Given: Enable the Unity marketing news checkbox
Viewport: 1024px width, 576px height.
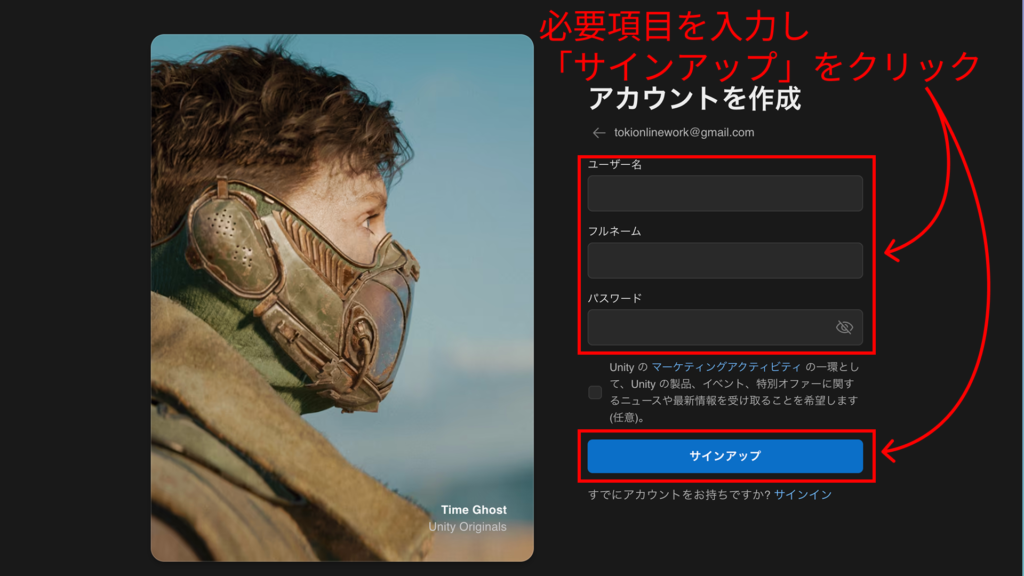Looking at the screenshot, I should [x=595, y=392].
